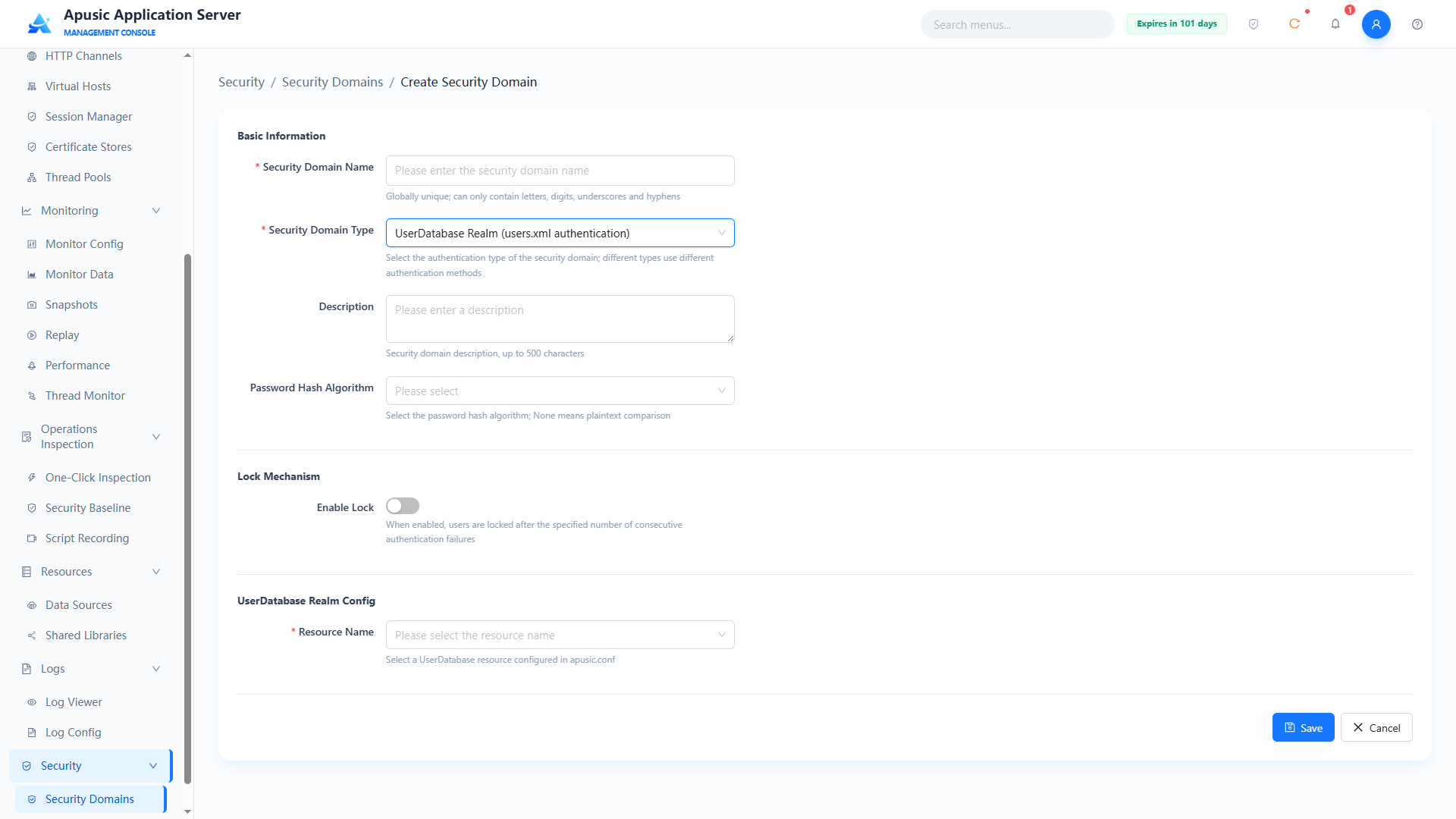Click the Thread Pools sidebar icon

click(32, 177)
